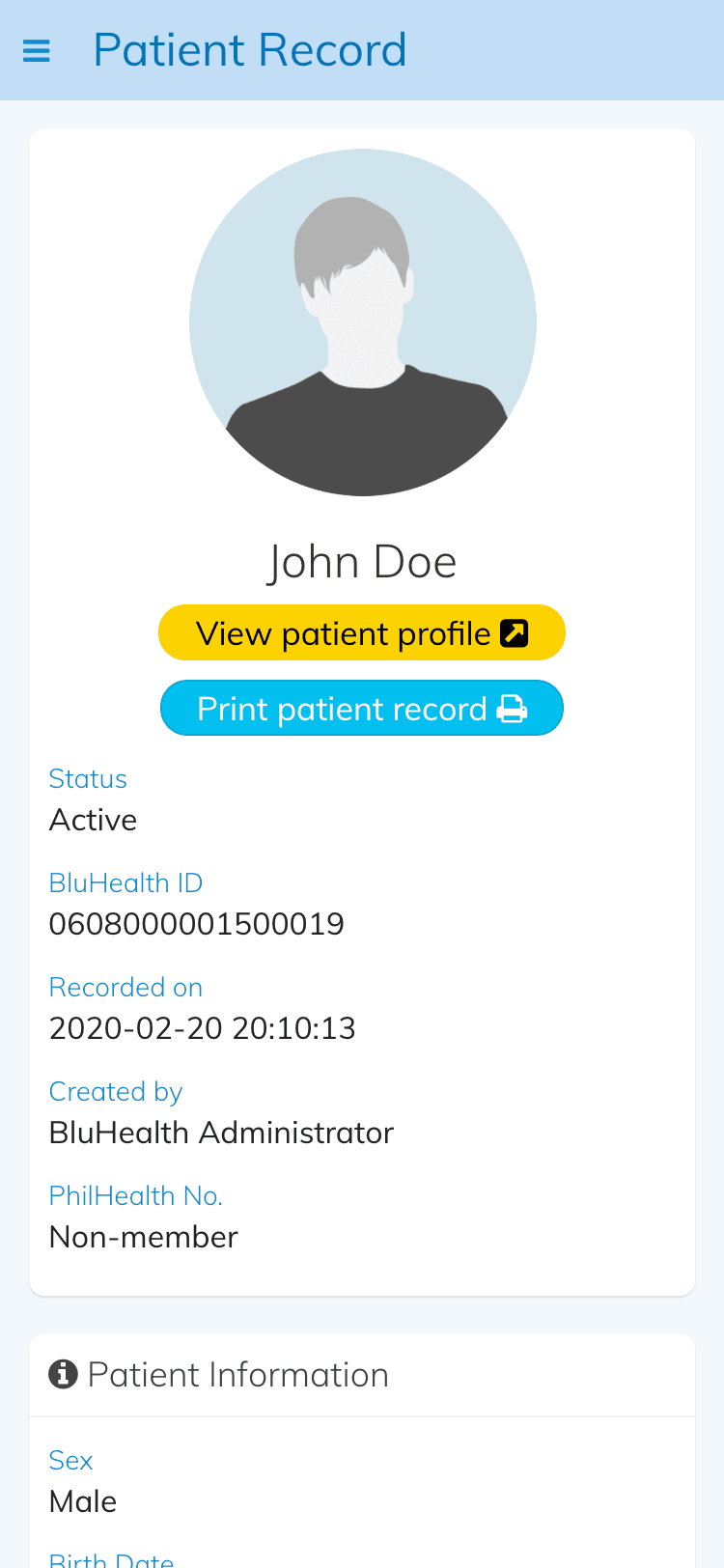Click the PhilHealth No. label
This screenshot has height=1568, width=724.
[135, 1196]
